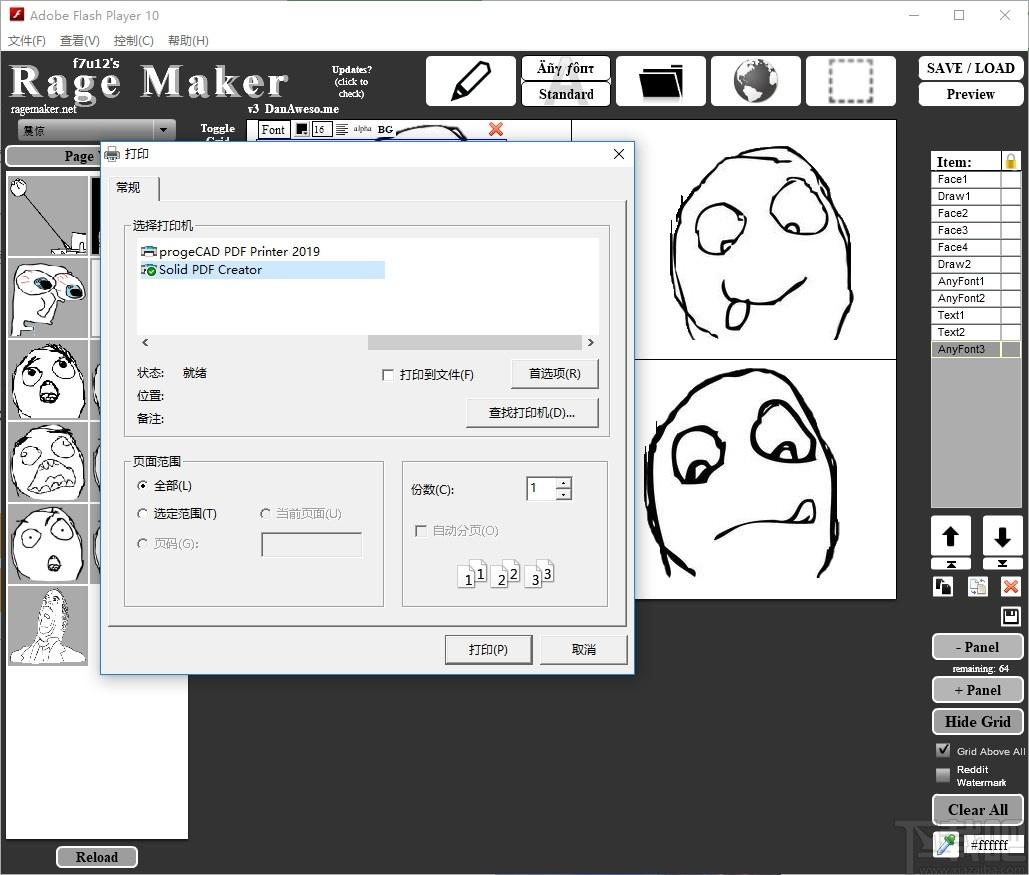Click the Reload button

pos(96,857)
